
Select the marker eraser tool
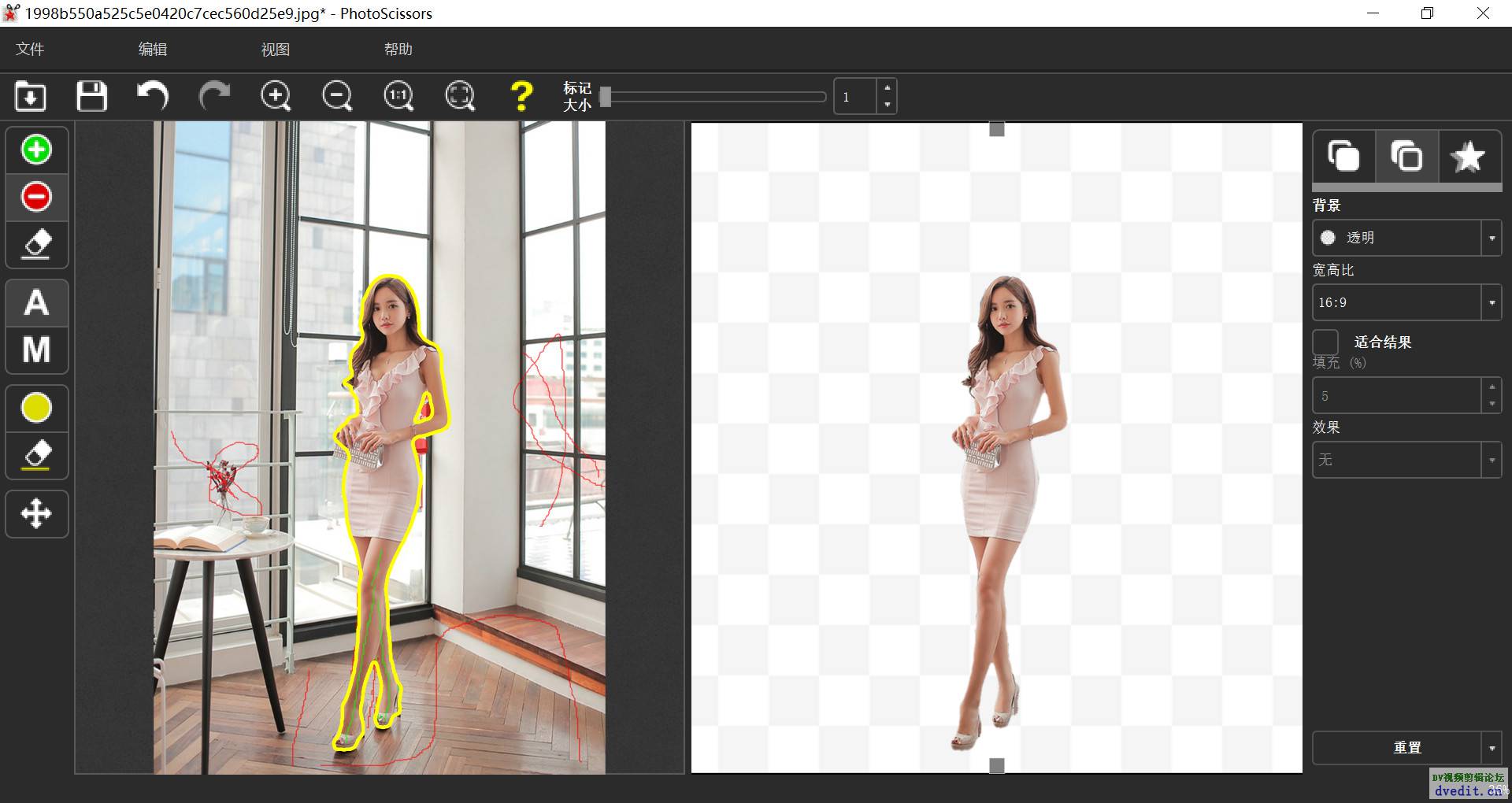point(36,244)
